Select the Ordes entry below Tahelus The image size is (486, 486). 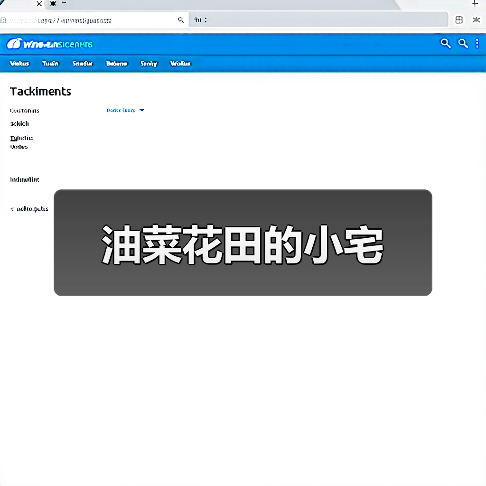(19, 147)
